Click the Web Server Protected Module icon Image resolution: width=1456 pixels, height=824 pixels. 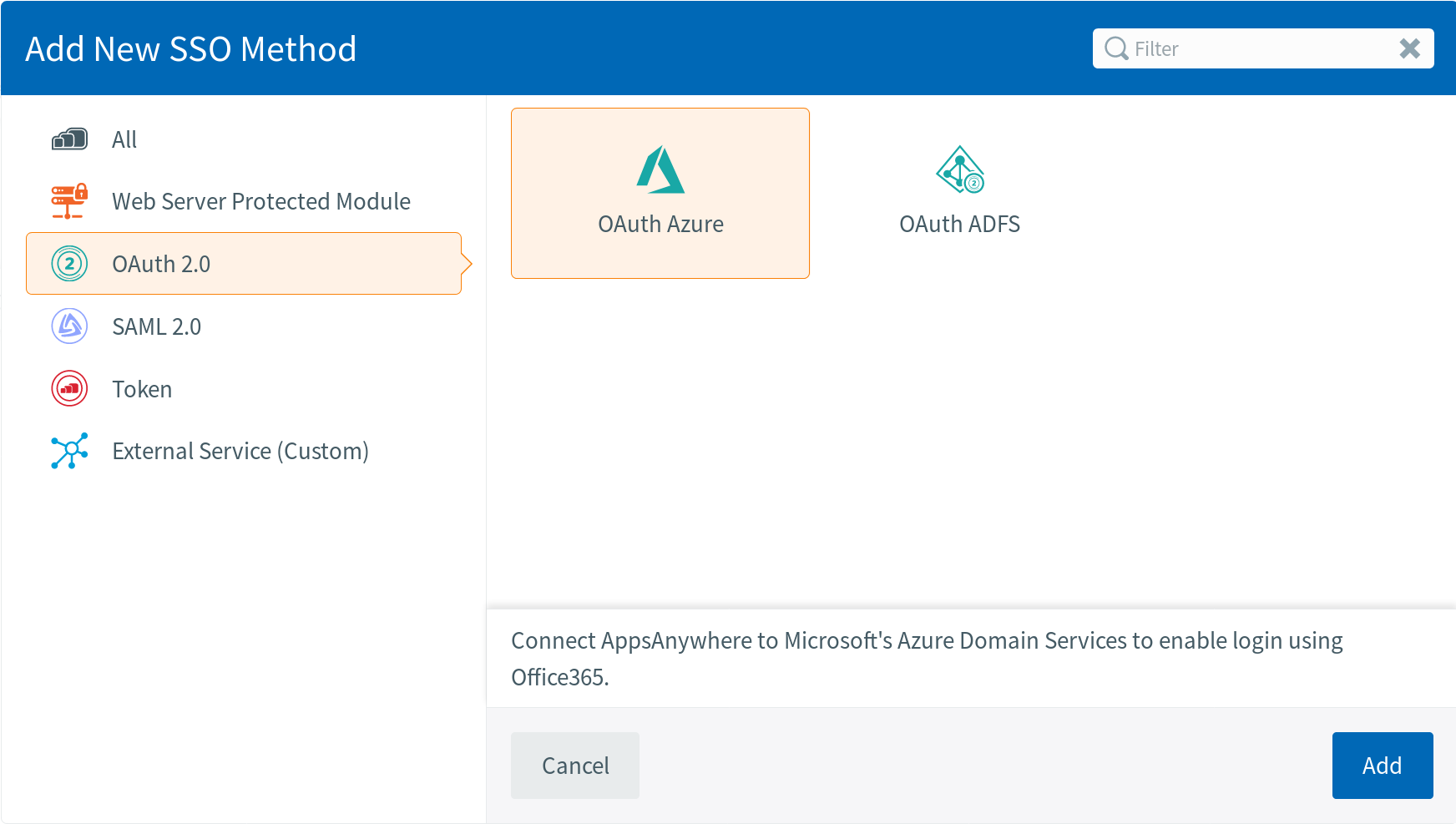pos(69,201)
